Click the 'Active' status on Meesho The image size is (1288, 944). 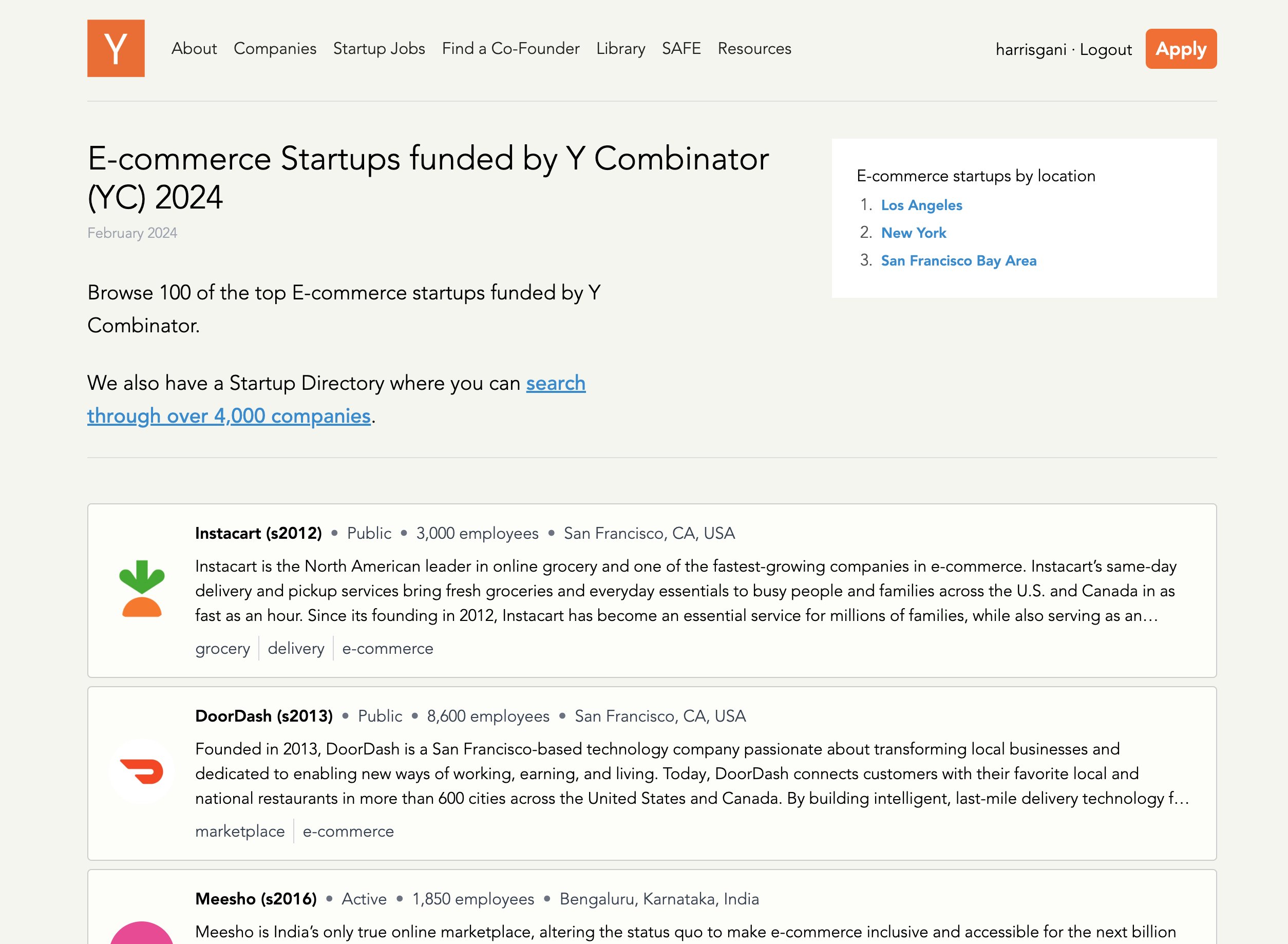pos(364,899)
